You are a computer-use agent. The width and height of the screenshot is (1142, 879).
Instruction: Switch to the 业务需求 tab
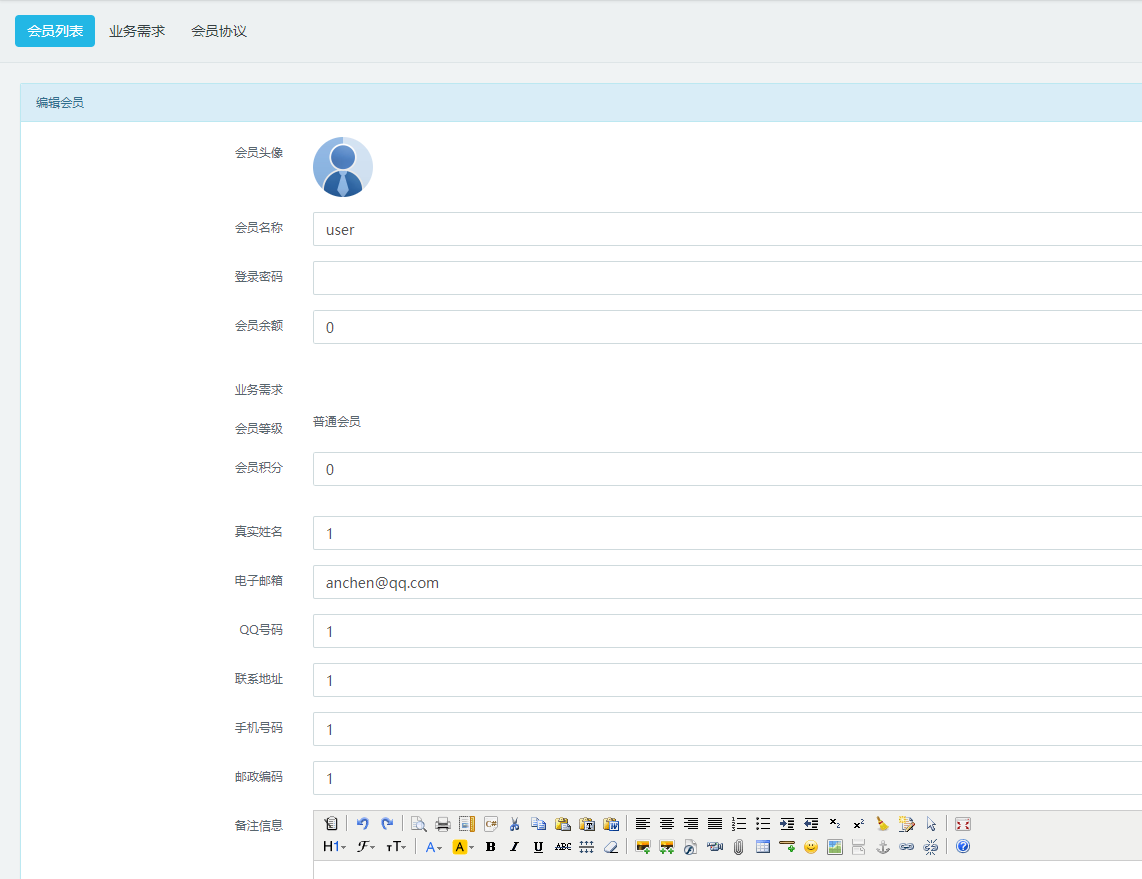pos(137,31)
